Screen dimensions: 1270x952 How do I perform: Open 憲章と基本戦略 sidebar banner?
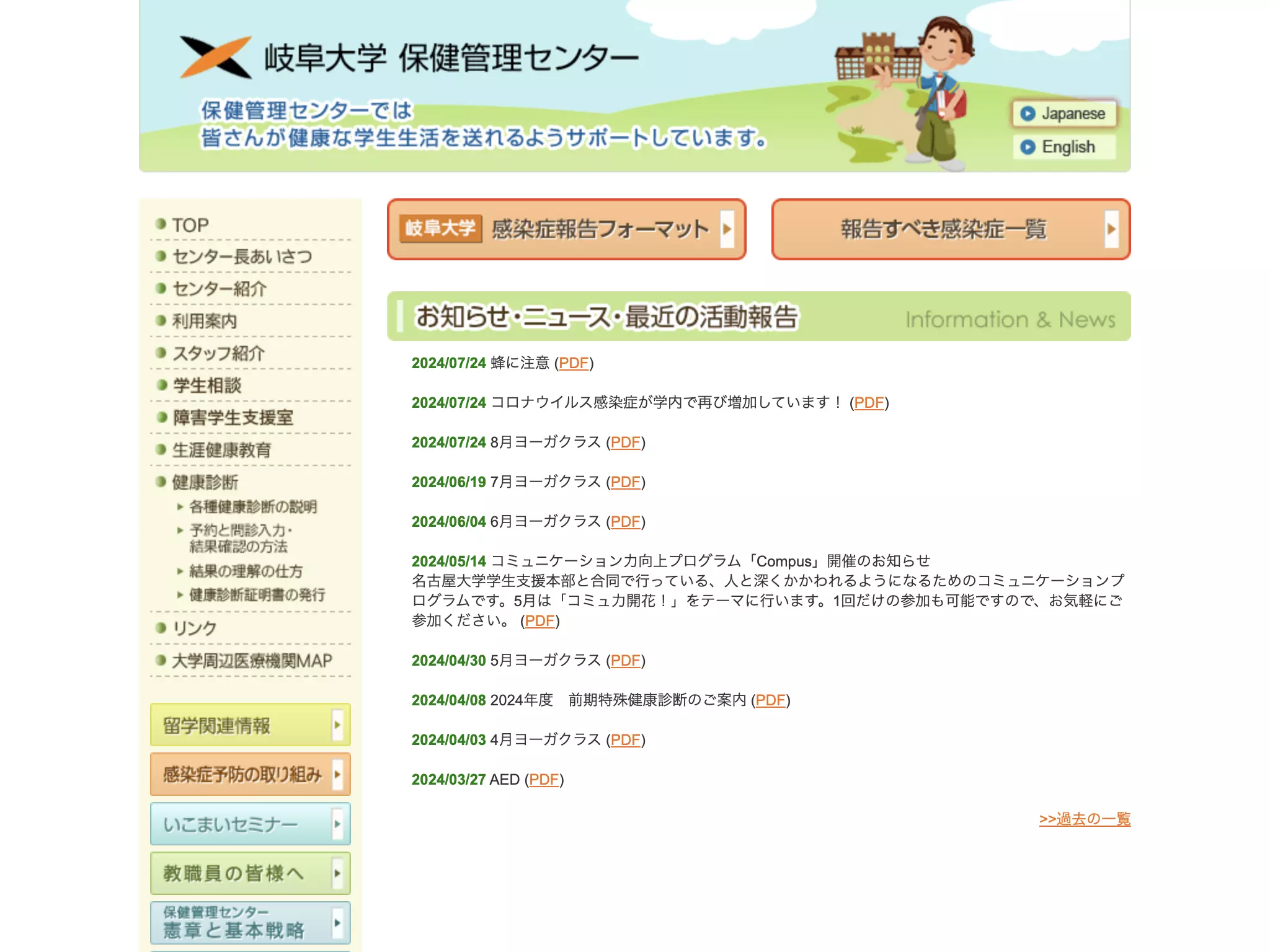(x=251, y=923)
